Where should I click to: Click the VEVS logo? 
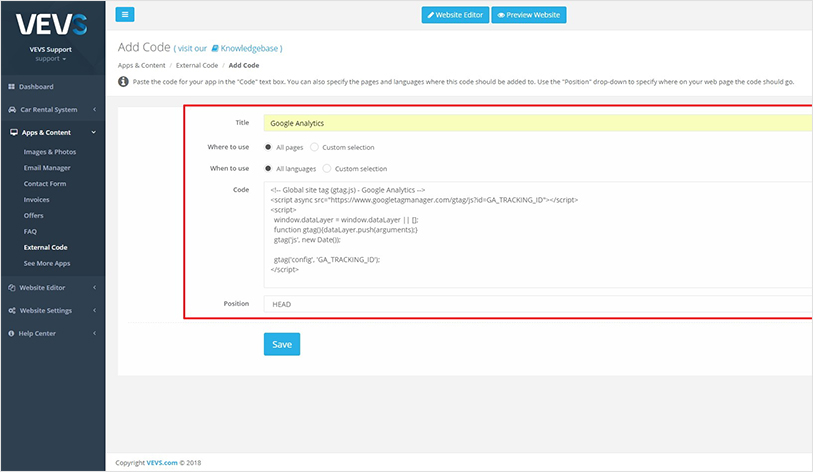tap(51, 24)
